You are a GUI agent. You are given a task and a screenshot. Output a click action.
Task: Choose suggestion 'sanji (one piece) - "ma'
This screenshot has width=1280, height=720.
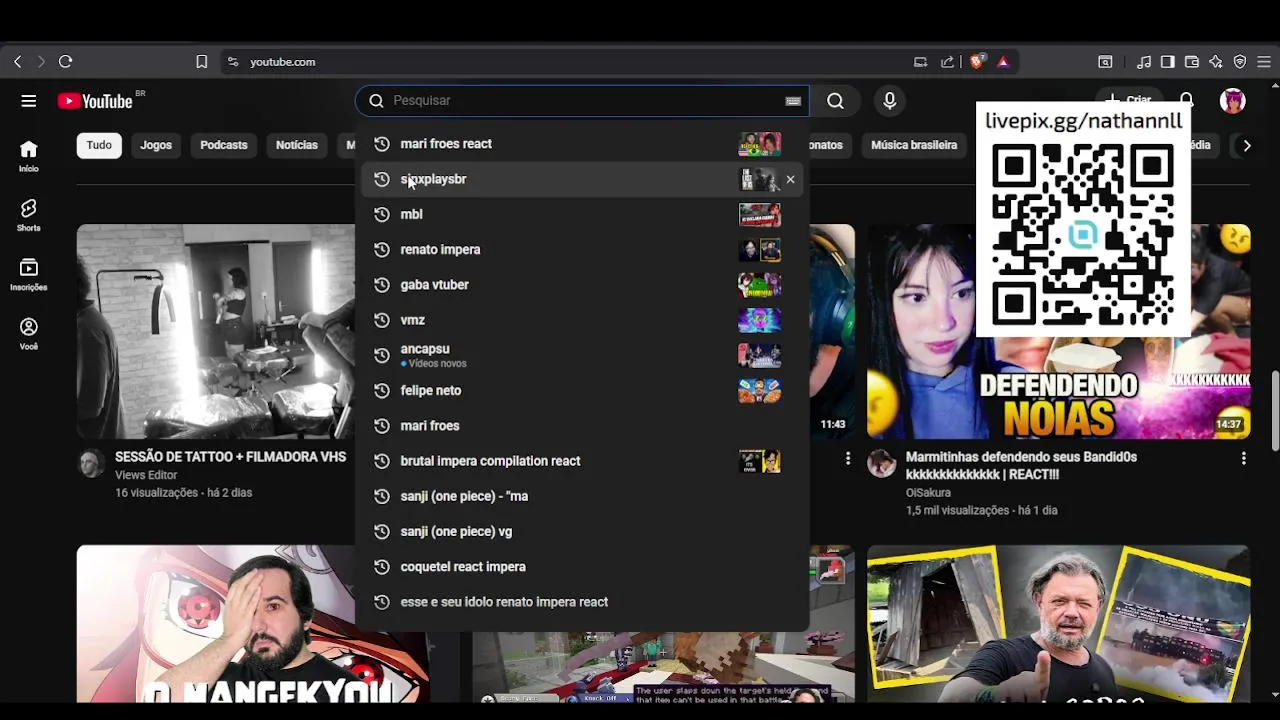pos(581,496)
